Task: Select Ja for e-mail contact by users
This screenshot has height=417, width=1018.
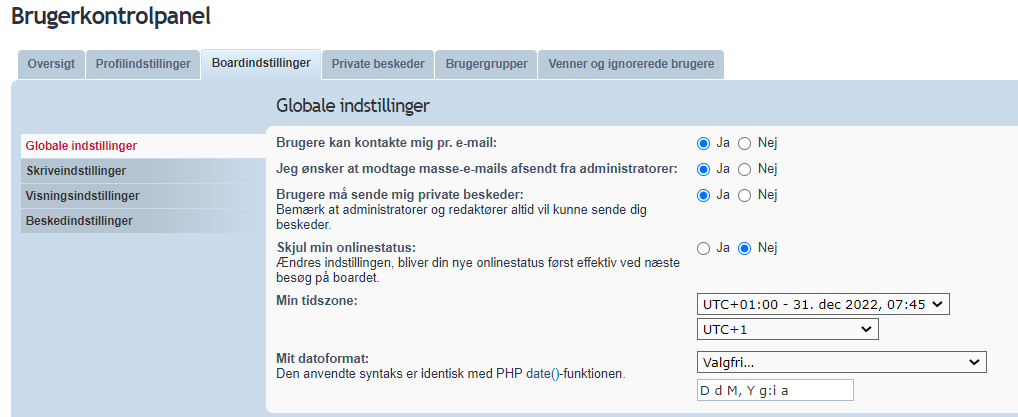Action: 704,143
